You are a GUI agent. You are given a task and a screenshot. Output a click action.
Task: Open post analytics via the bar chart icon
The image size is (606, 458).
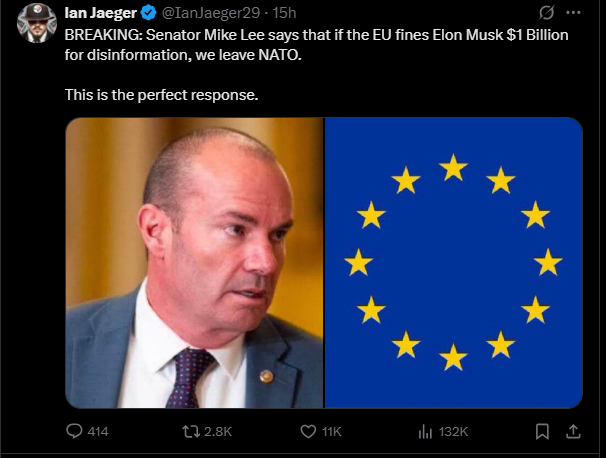(x=424, y=431)
